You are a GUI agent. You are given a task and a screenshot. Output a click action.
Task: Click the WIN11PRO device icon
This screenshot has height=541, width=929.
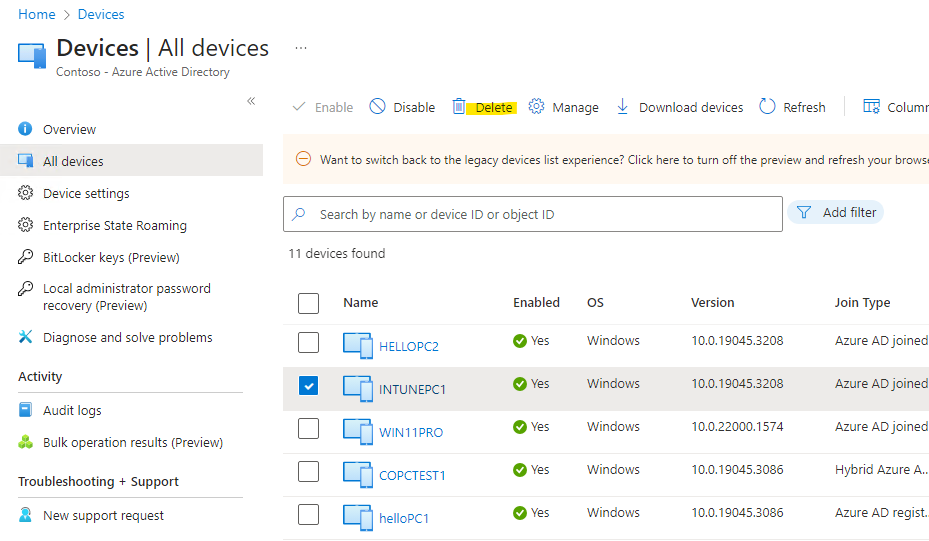(358, 431)
